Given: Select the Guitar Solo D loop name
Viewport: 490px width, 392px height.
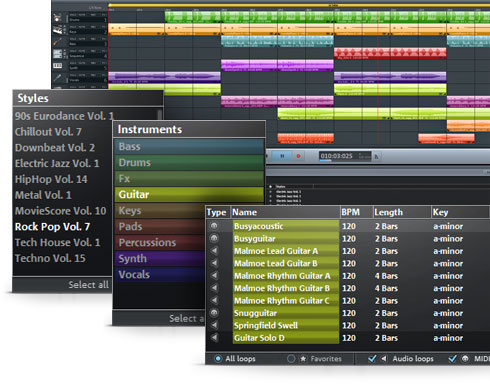Looking at the screenshot, I should 259,338.
